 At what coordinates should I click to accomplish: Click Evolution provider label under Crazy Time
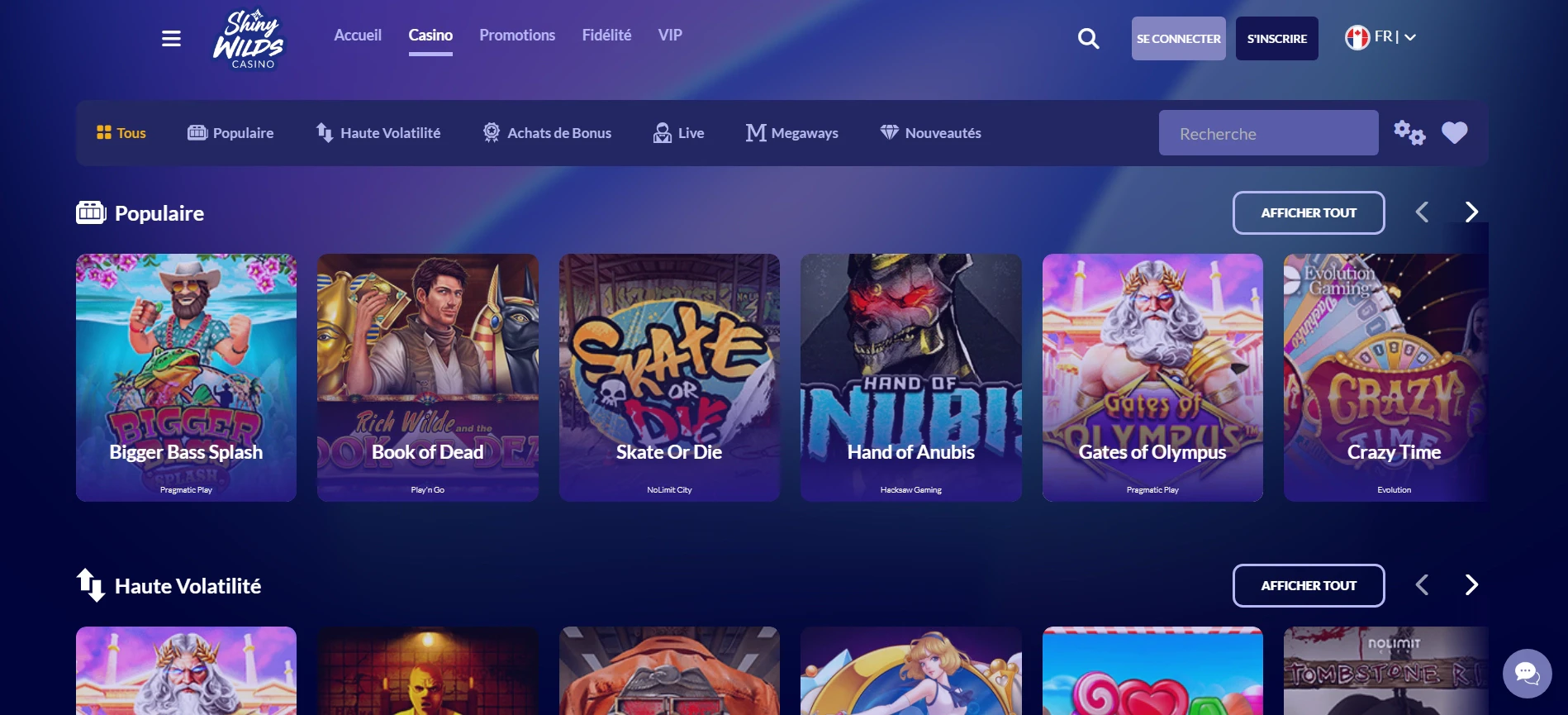point(1394,490)
